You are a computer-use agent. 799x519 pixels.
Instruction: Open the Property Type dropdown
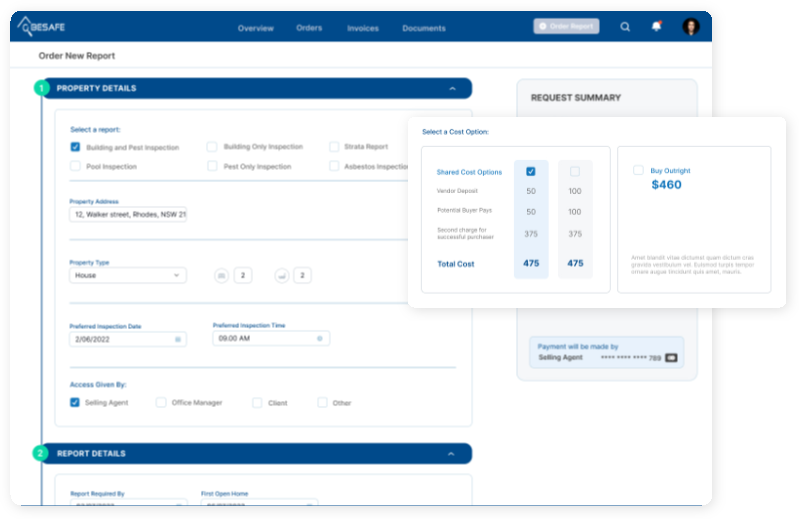pos(127,275)
